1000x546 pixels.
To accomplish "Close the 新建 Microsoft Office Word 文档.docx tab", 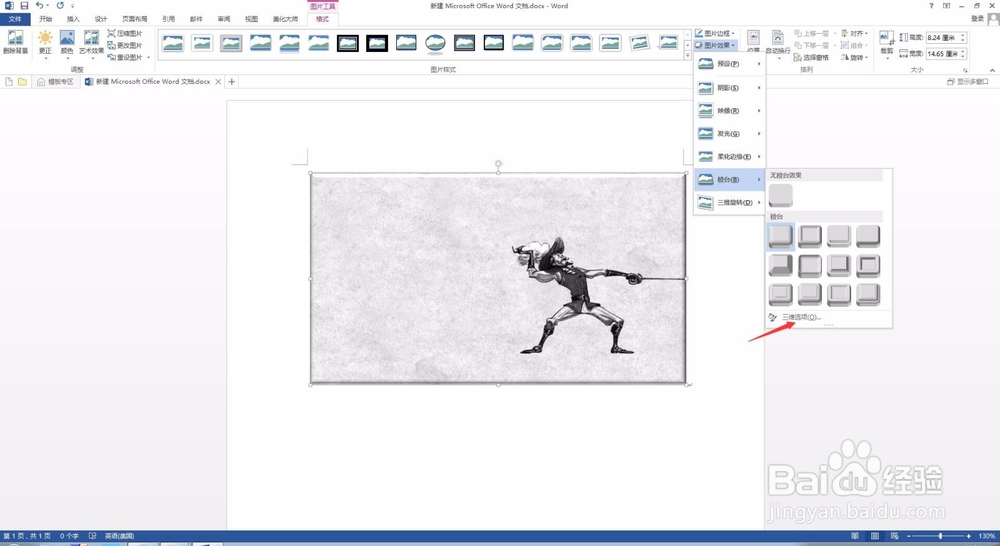I will (218, 82).
